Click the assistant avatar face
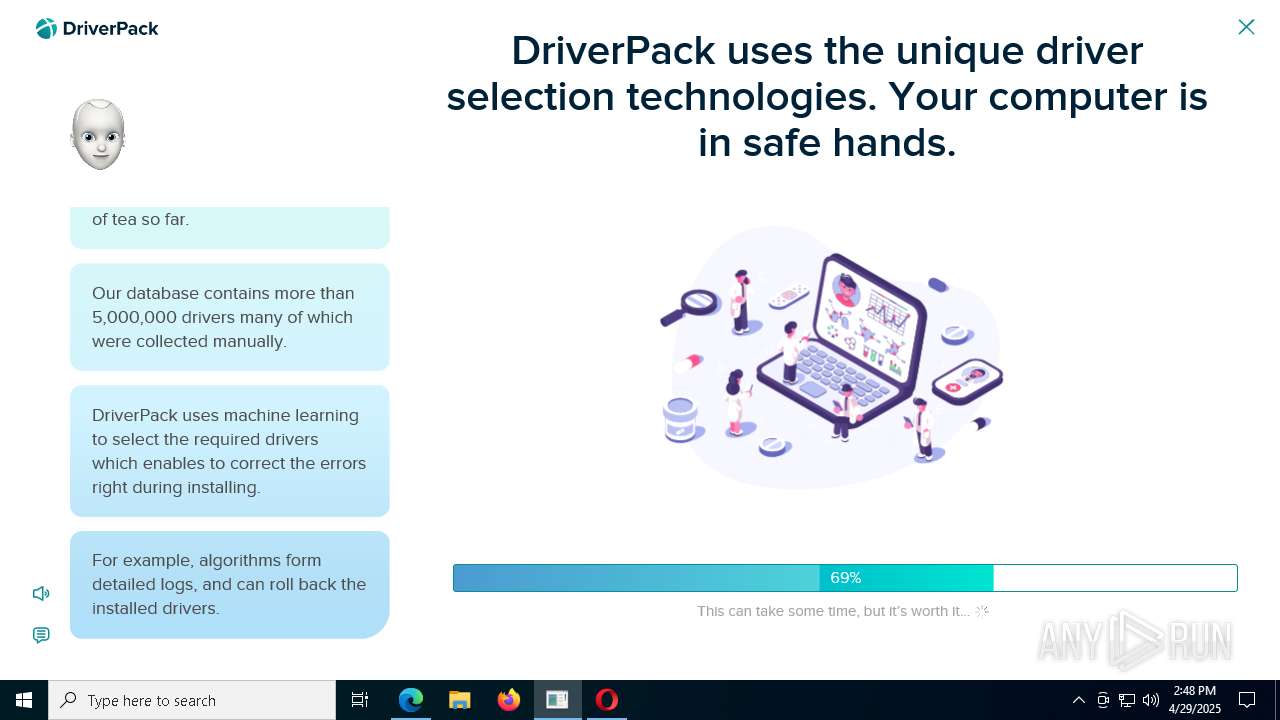Viewport: 1280px width, 720px height. (98, 134)
